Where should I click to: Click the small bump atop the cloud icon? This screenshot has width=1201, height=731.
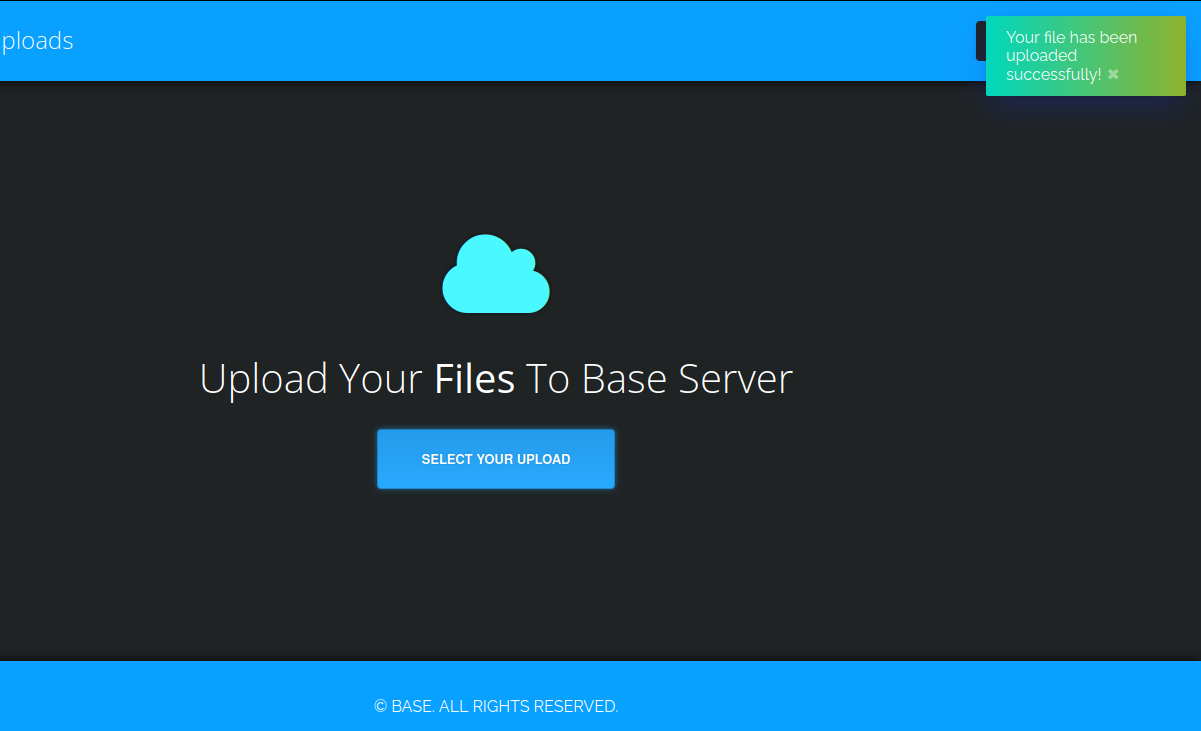523,259
